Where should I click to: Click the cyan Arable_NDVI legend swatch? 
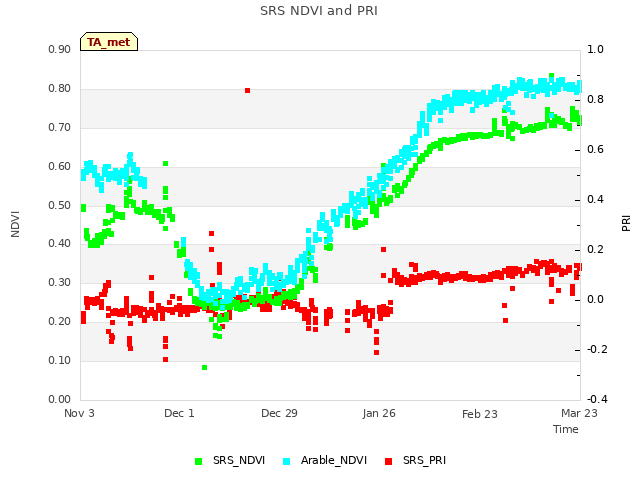click(x=287, y=462)
